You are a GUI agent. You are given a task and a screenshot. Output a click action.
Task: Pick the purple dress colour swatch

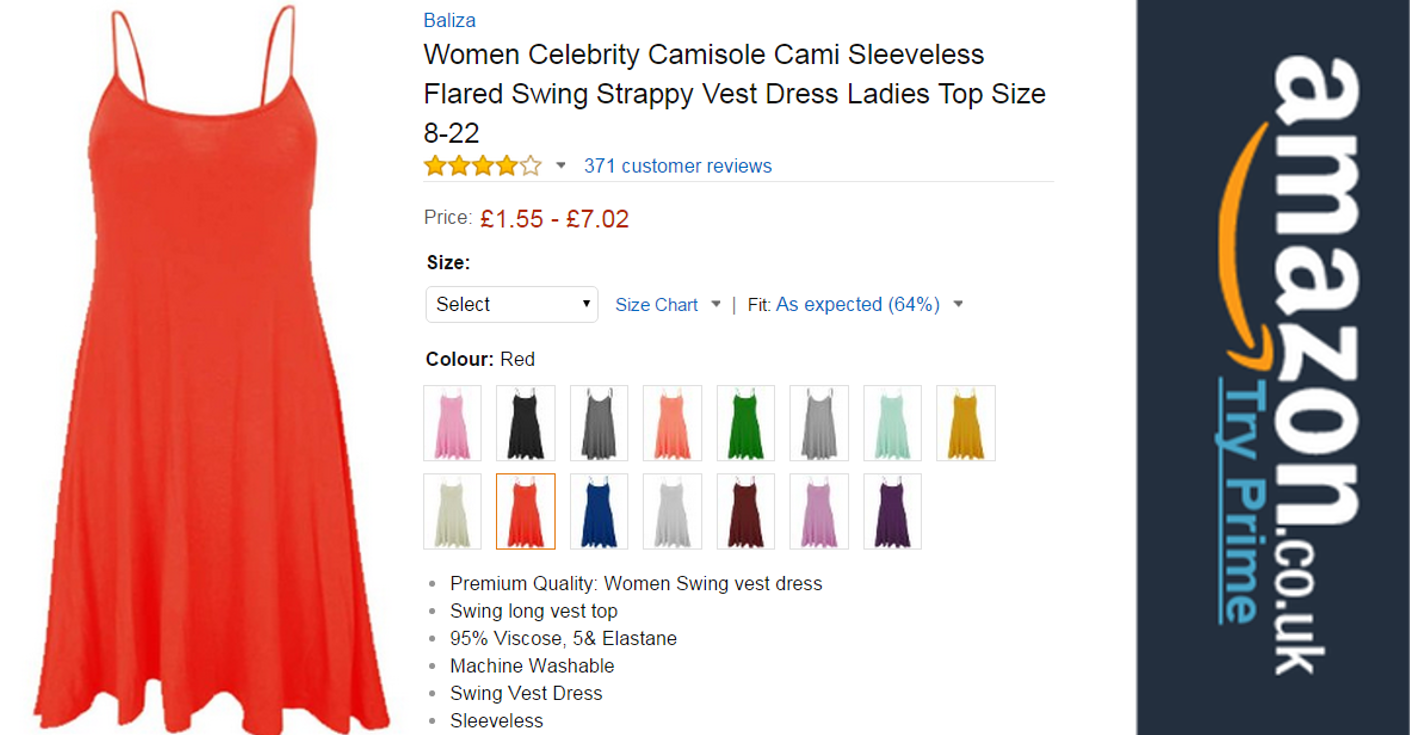pos(892,511)
